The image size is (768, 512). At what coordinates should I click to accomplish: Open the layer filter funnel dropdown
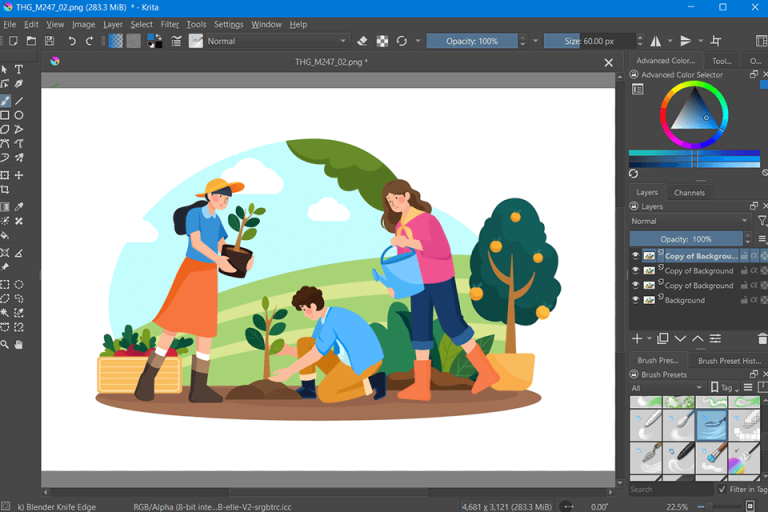pos(763,221)
